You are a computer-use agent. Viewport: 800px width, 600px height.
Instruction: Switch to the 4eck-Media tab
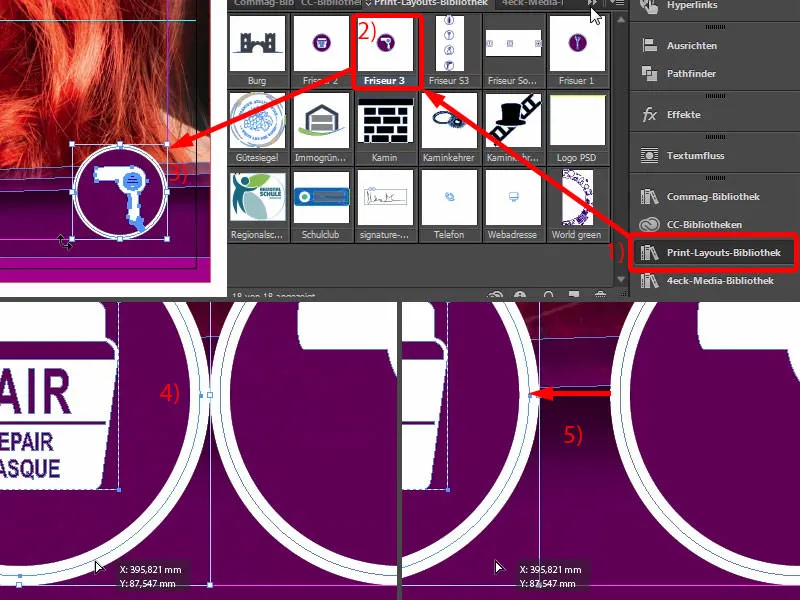click(532, 3)
